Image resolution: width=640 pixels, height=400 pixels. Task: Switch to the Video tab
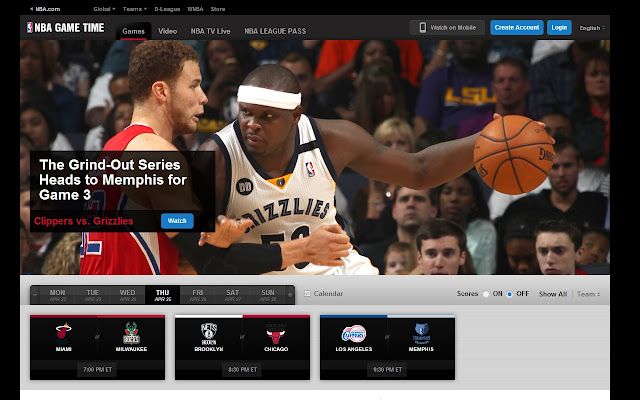[168, 31]
